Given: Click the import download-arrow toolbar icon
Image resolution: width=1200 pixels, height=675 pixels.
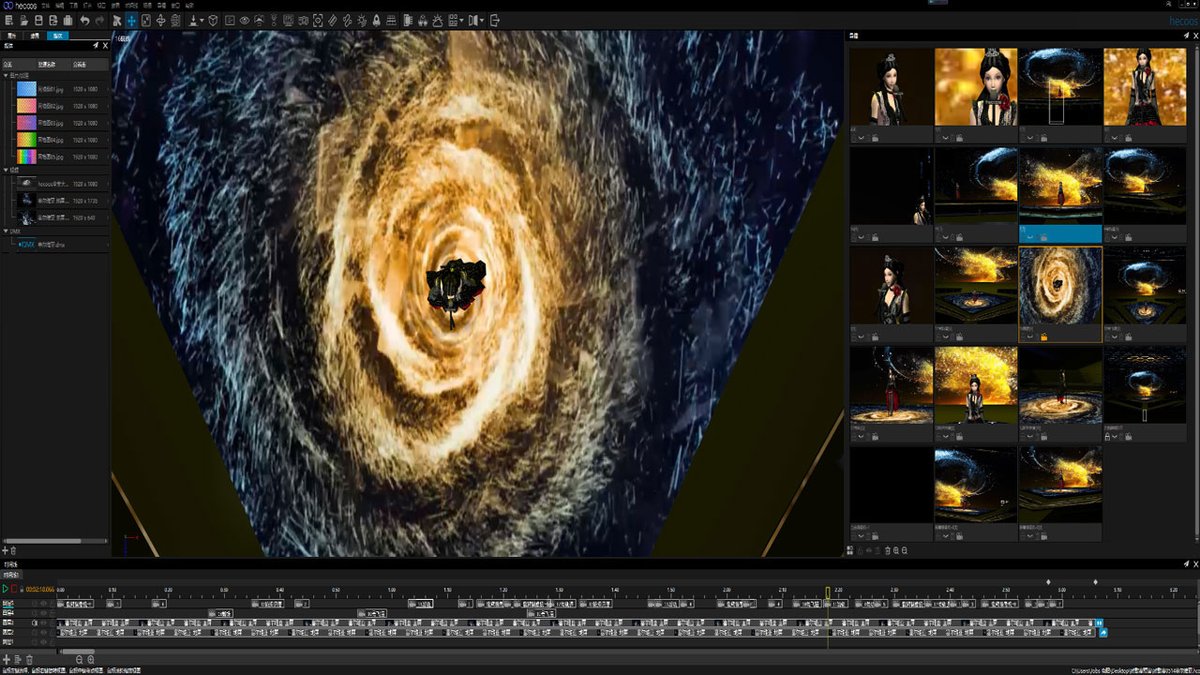Looking at the screenshot, I should tap(193, 20).
